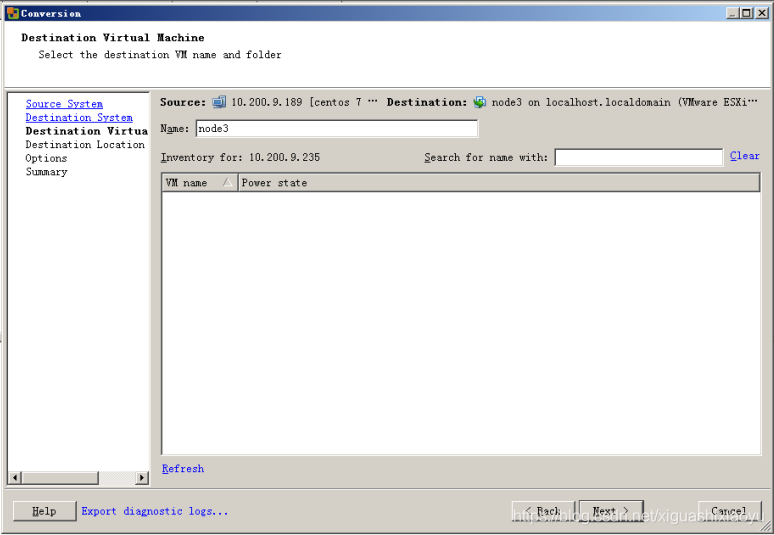774x535 pixels.
Task: Click destination text node3 on localhost.localdomain
Action: click(624, 102)
